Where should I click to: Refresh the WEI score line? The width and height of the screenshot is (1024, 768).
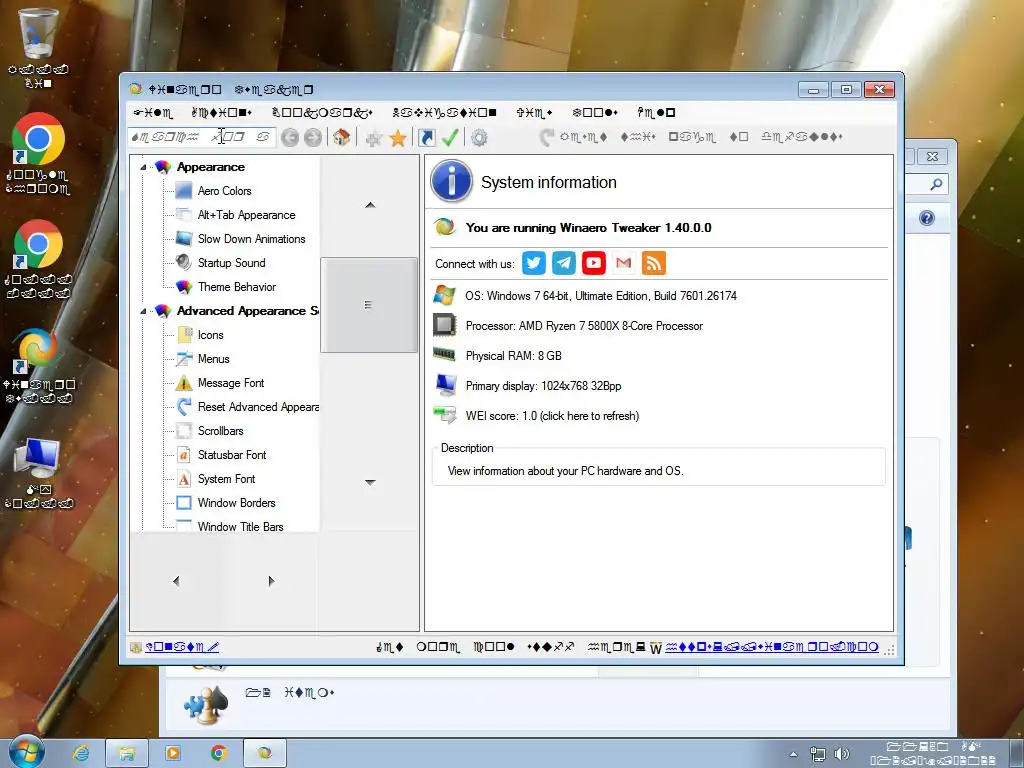pyautogui.click(x=552, y=416)
